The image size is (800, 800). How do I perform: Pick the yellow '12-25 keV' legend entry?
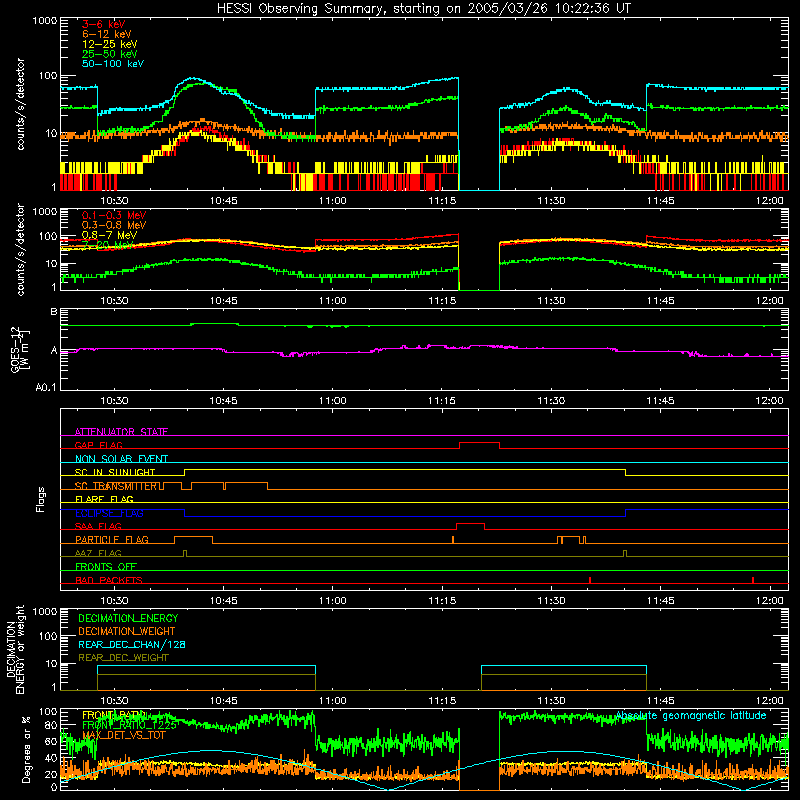(x=109, y=44)
